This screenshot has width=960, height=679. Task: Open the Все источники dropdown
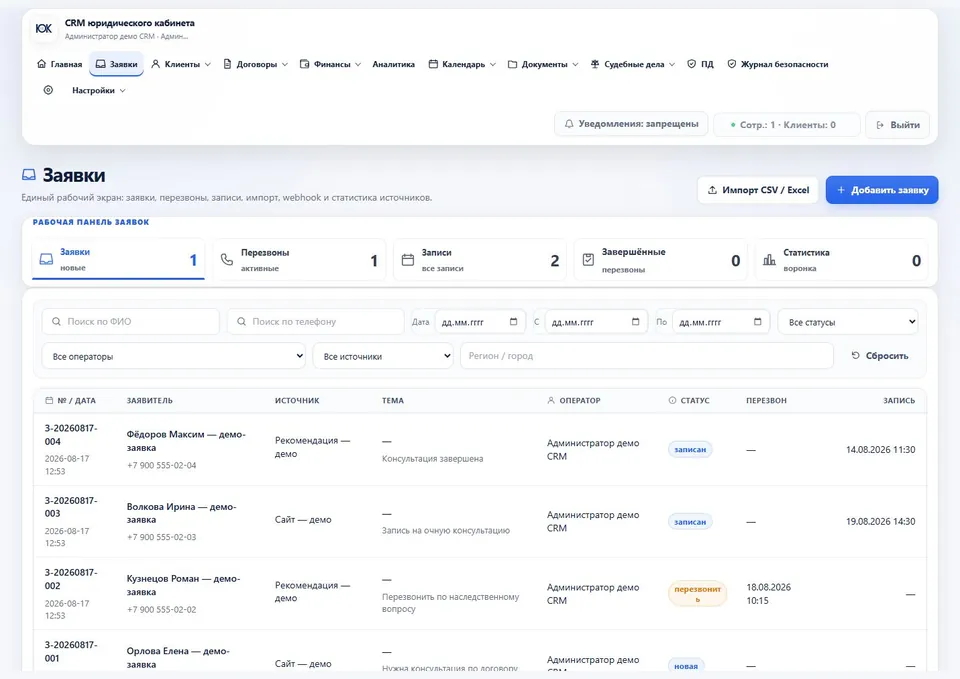(x=383, y=356)
